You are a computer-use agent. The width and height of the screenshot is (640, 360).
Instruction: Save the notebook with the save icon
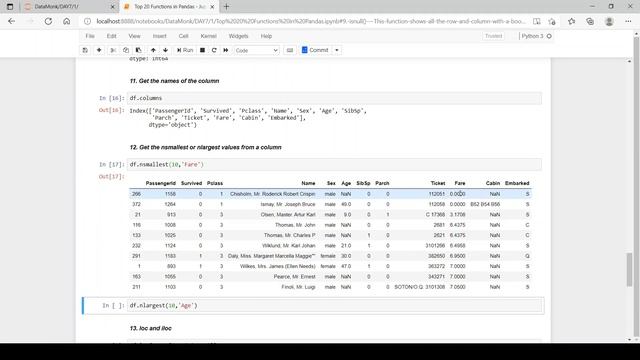click(85, 50)
